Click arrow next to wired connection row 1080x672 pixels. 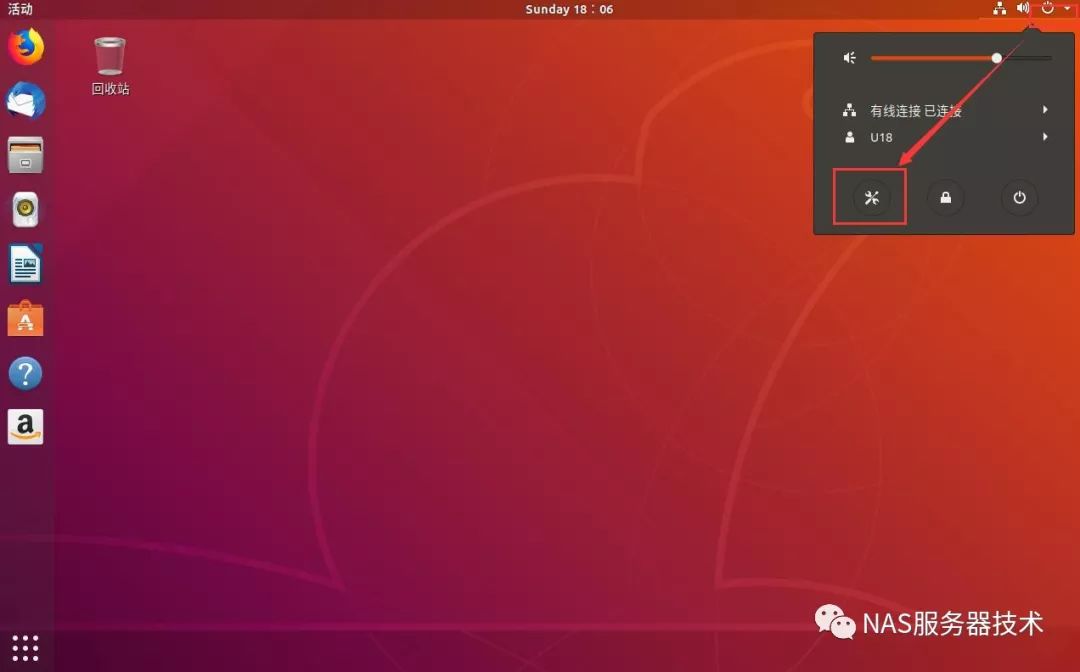point(1045,109)
